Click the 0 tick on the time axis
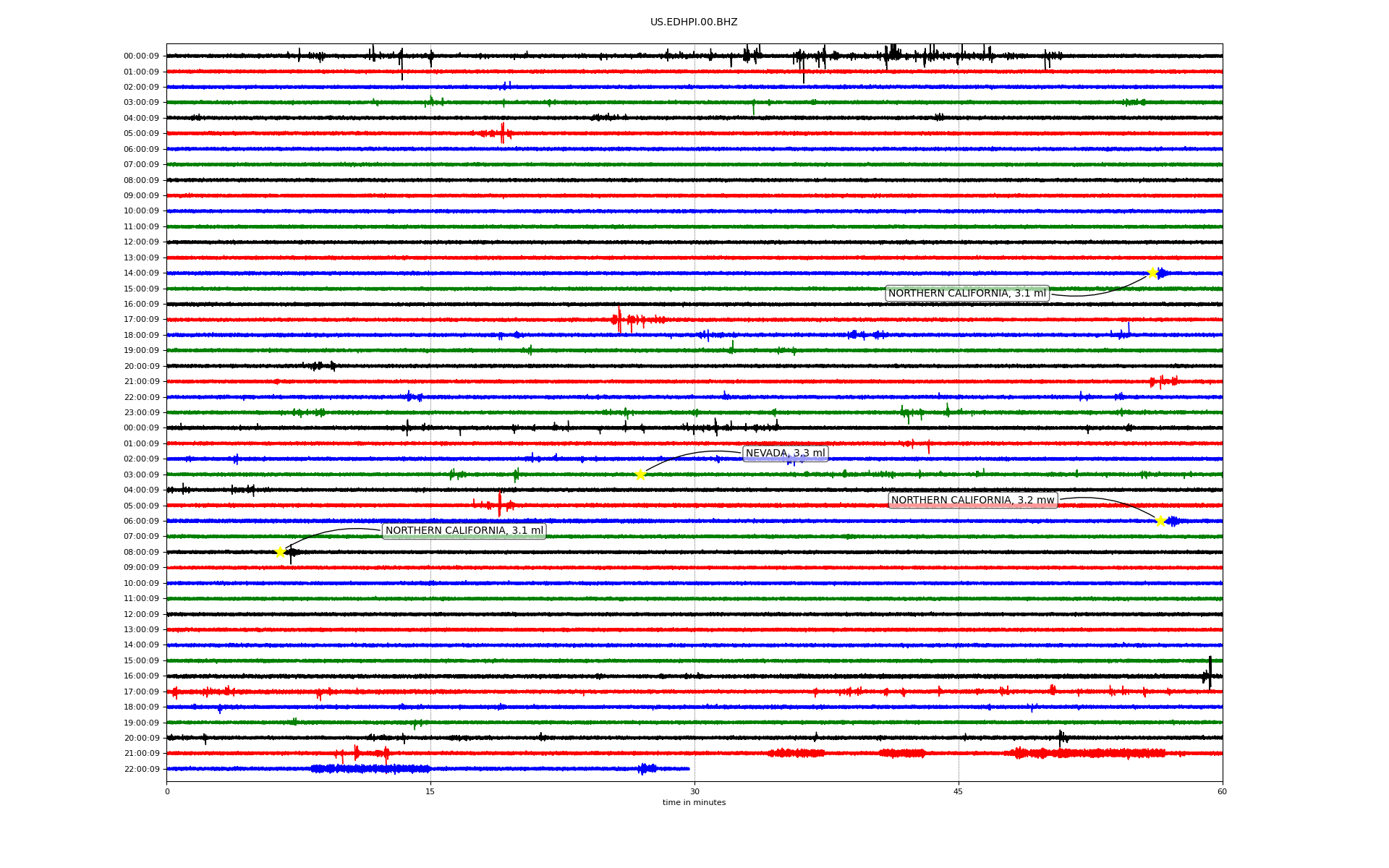 (167, 792)
